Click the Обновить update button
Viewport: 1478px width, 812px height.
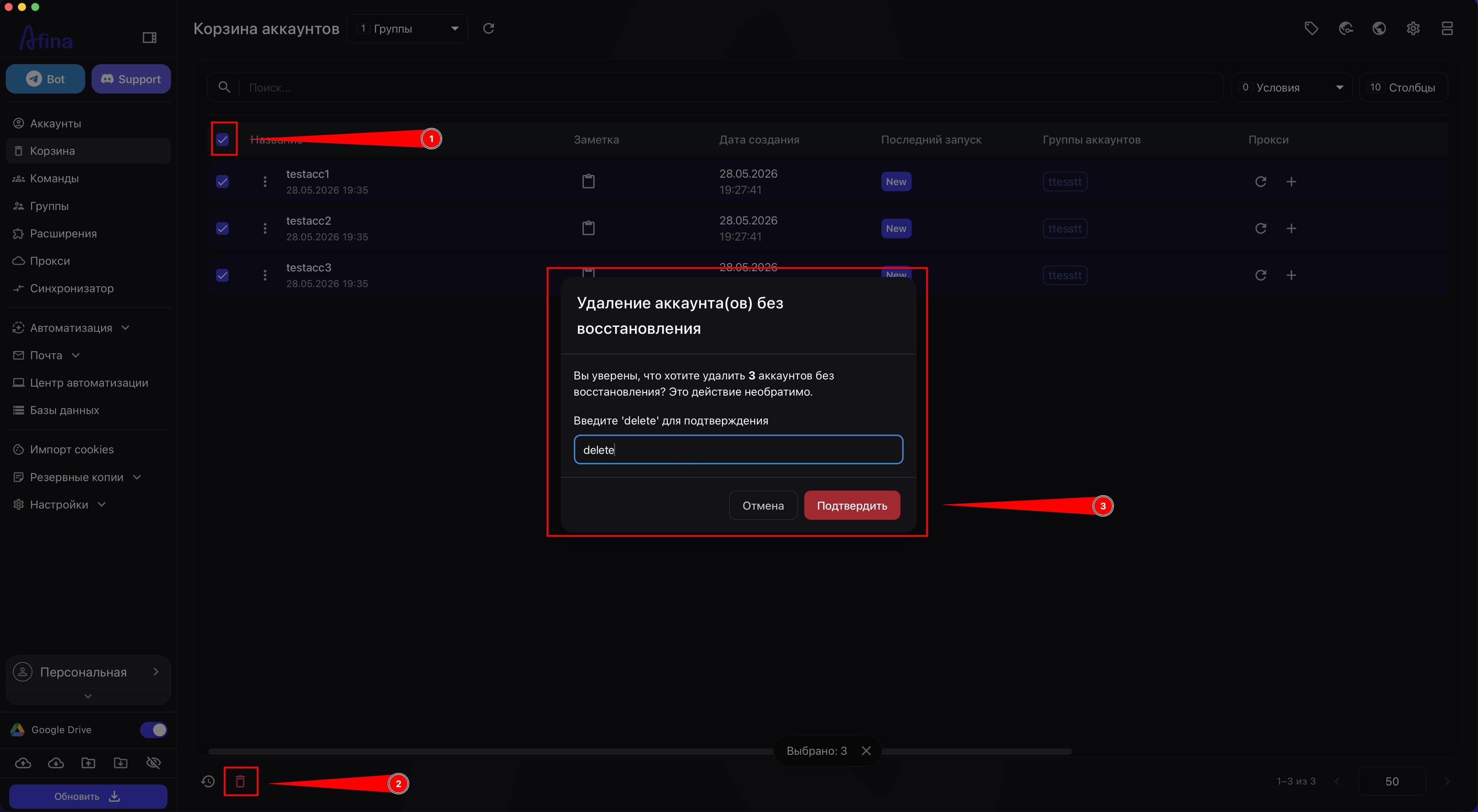89,797
